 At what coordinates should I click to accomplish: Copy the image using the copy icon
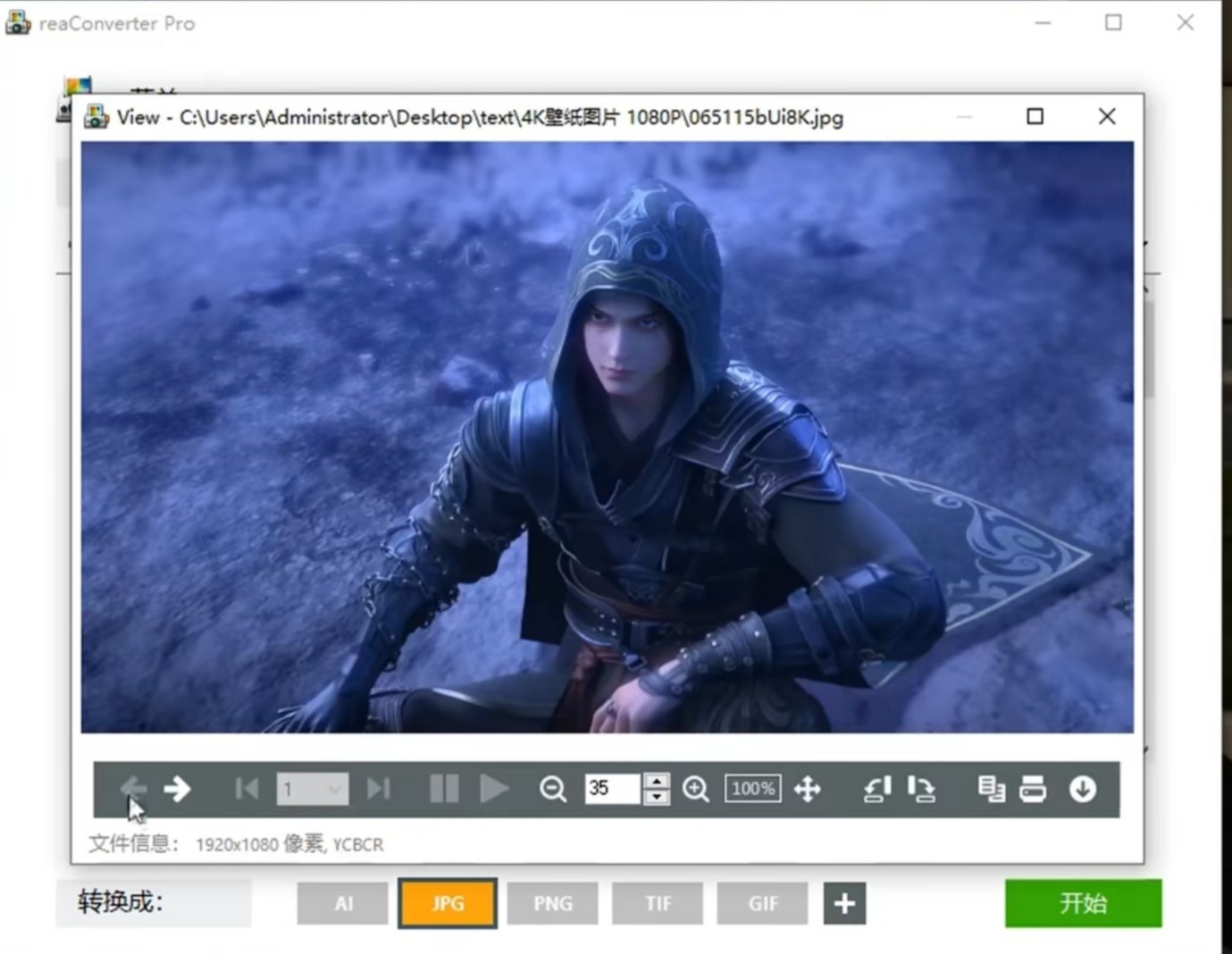tap(990, 789)
